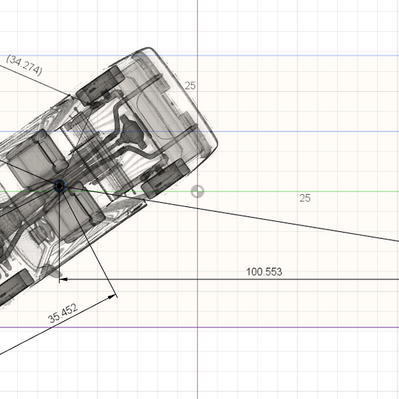Select the blue horizontal line through the car
This screenshot has height=399, width=399.
point(300,131)
